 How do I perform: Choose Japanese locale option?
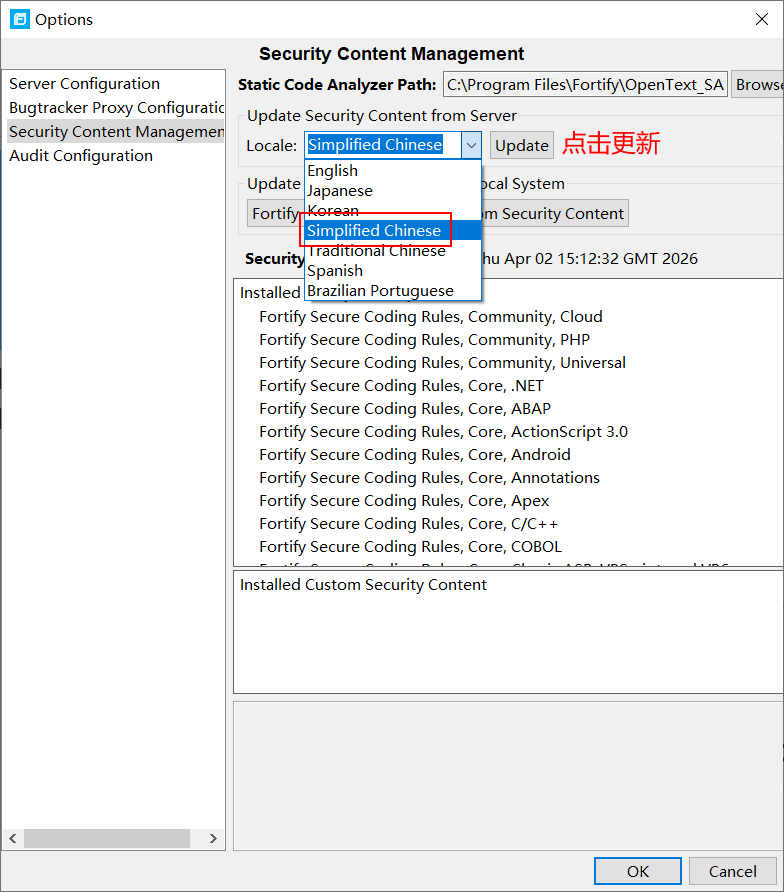click(x=393, y=191)
